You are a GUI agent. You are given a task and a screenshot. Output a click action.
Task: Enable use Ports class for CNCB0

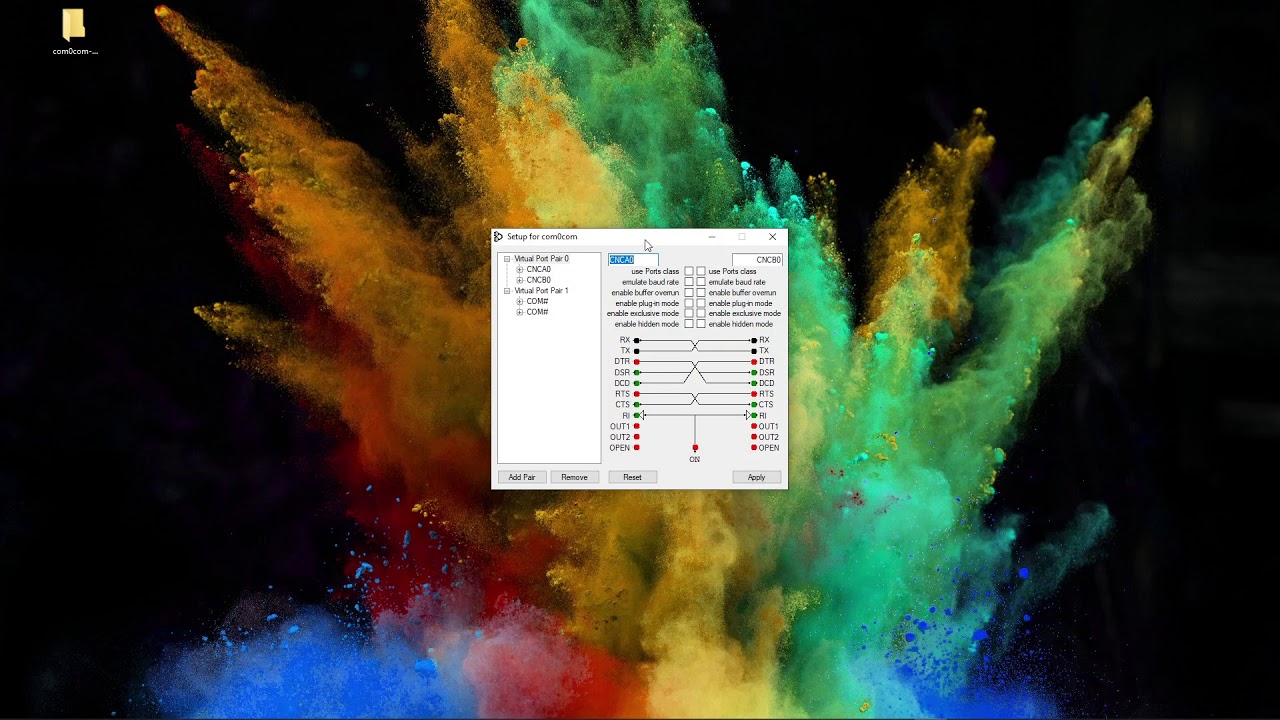[701, 272]
